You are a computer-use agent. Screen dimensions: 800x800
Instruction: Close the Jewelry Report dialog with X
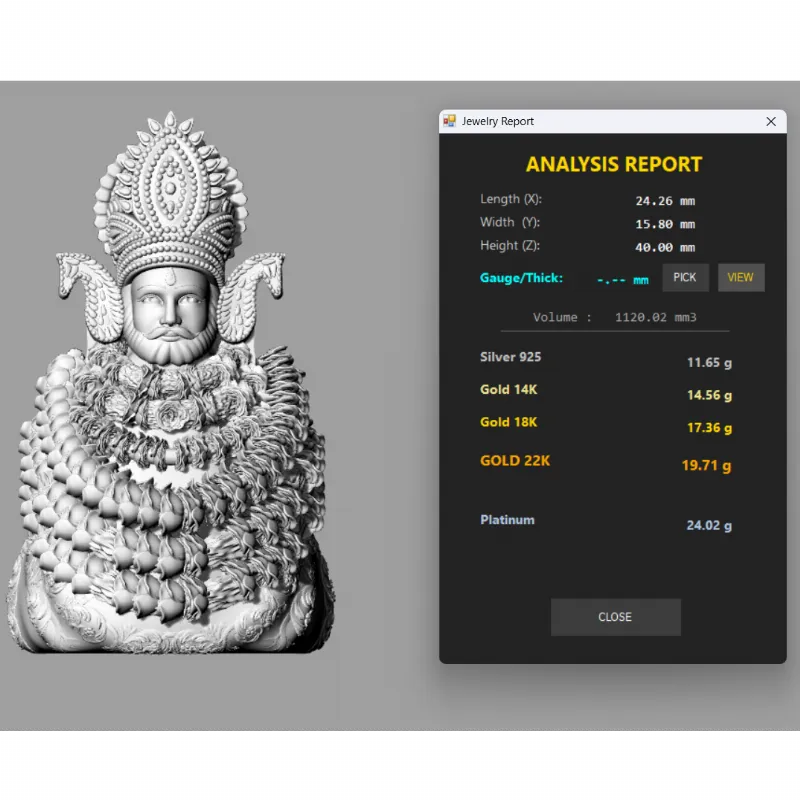tap(771, 121)
